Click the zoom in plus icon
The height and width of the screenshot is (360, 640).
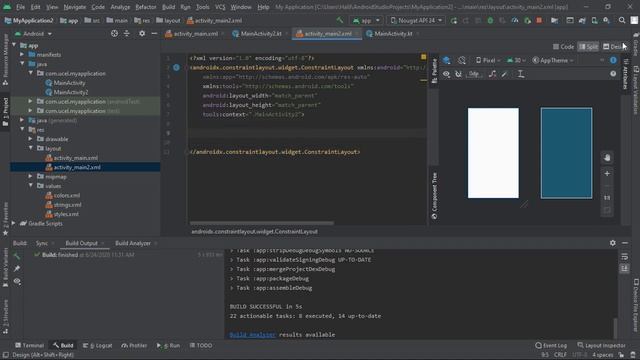607,173
